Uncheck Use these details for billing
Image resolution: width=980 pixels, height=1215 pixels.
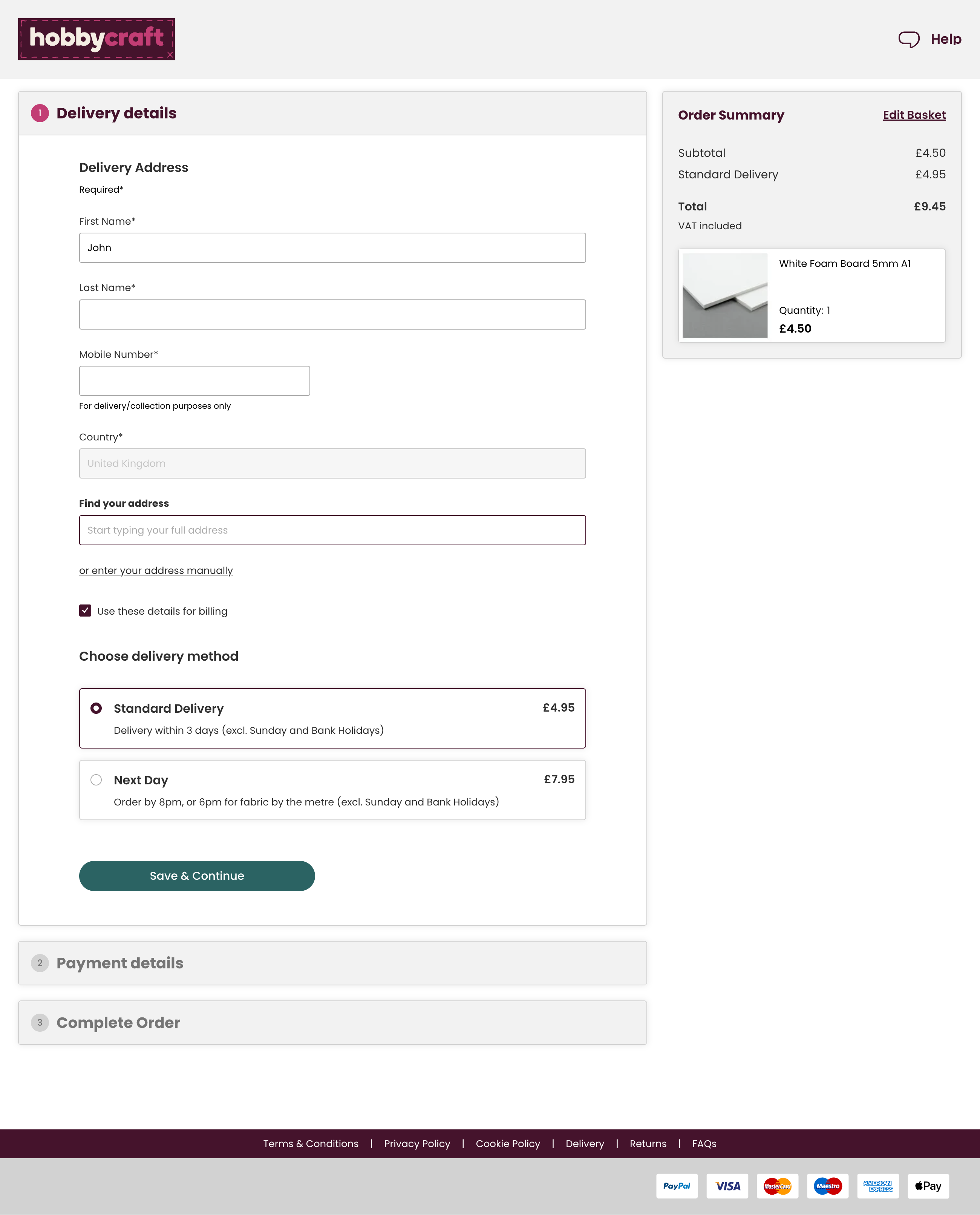tap(85, 611)
